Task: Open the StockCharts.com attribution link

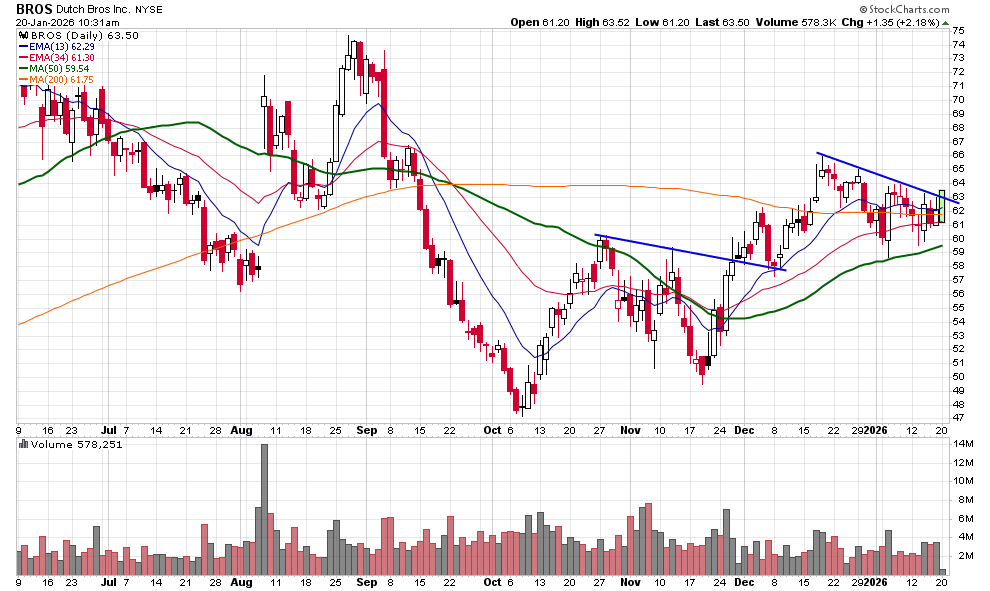Action: (x=904, y=9)
